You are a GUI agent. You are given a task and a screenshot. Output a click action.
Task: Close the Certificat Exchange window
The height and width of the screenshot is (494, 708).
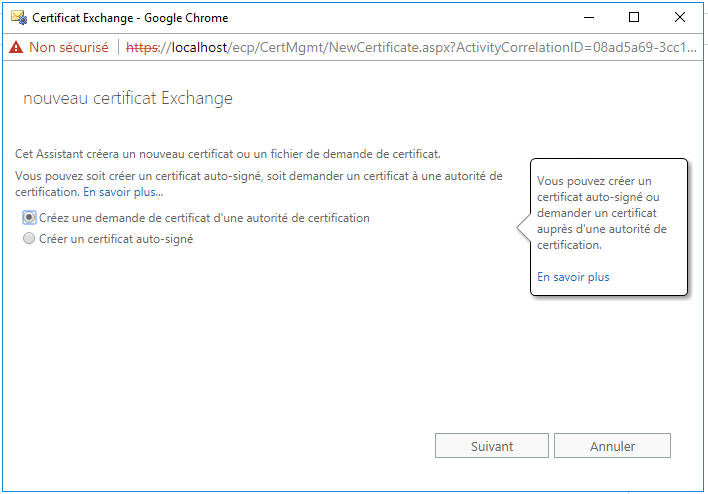[x=680, y=18]
